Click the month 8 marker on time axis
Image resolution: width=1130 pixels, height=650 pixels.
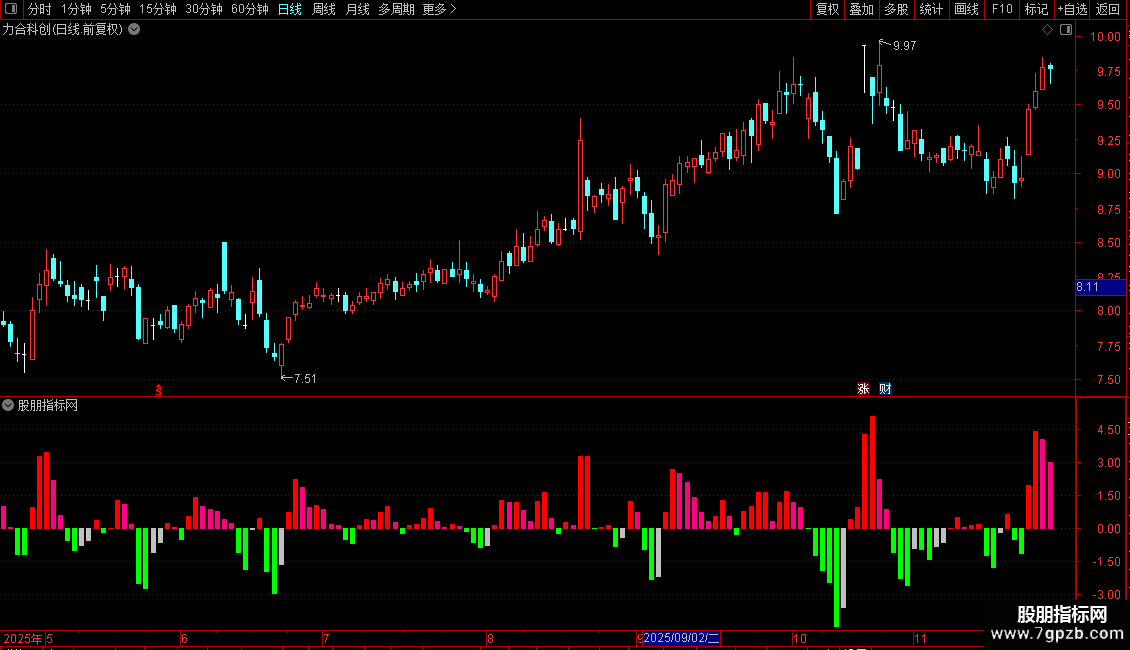[490, 638]
